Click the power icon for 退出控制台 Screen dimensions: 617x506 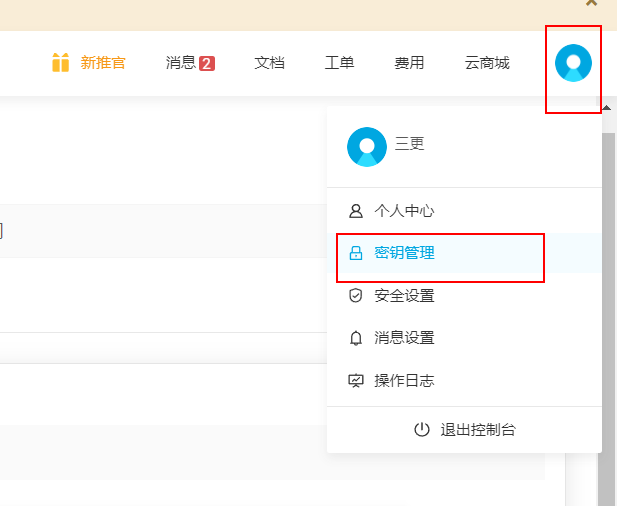click(x=422, y=430)
